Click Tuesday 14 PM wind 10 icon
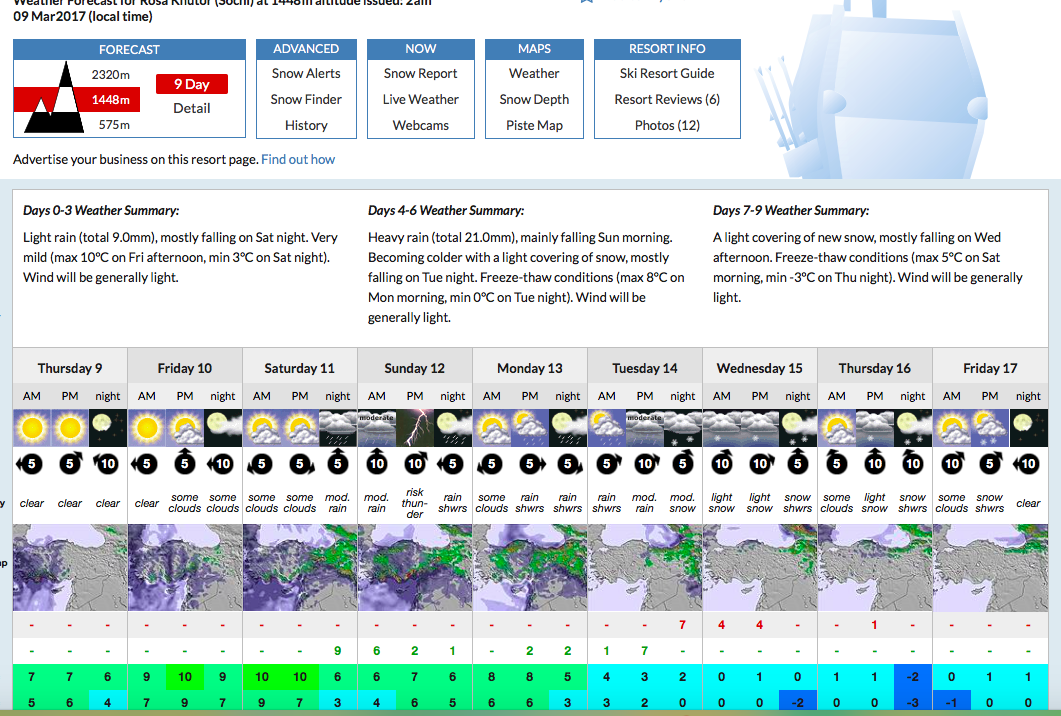The width and height of the screenshot is (1061, 716). point(646,463)
